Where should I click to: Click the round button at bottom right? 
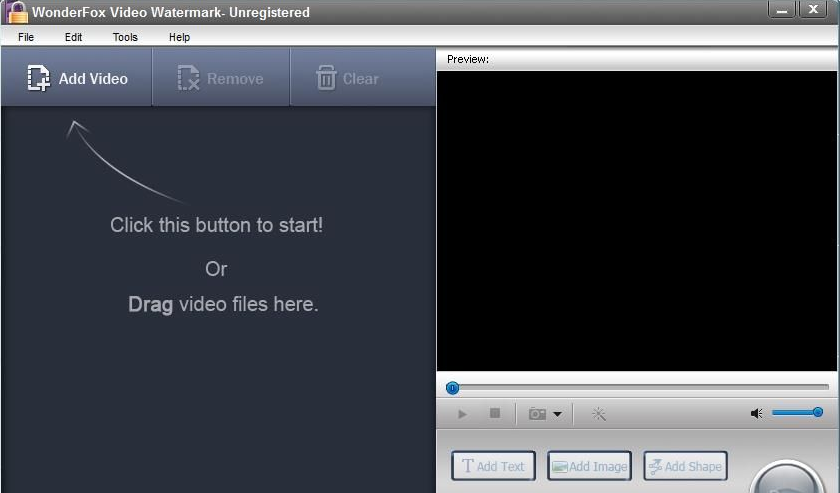point(786,477)
